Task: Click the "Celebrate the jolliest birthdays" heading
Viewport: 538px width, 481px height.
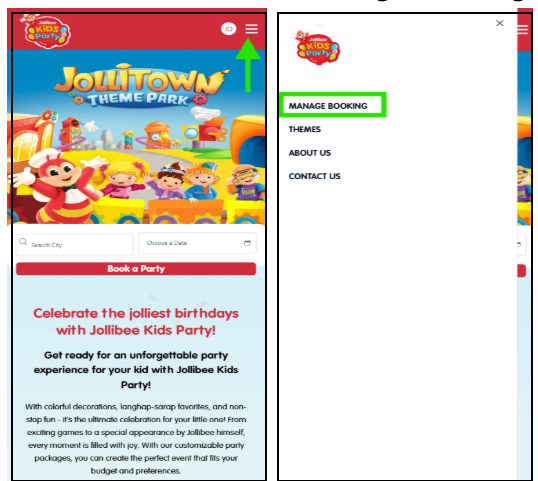Action: coord(136,321)
